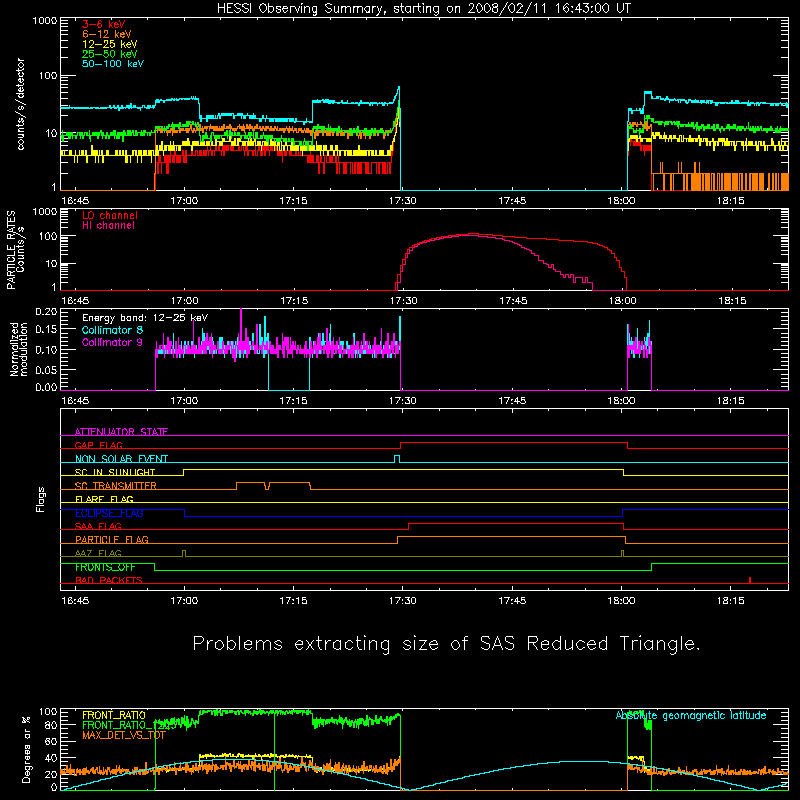
Task: Click the SC_IN_SUNLIGHT flag label
Action: (x=114, y=472)
